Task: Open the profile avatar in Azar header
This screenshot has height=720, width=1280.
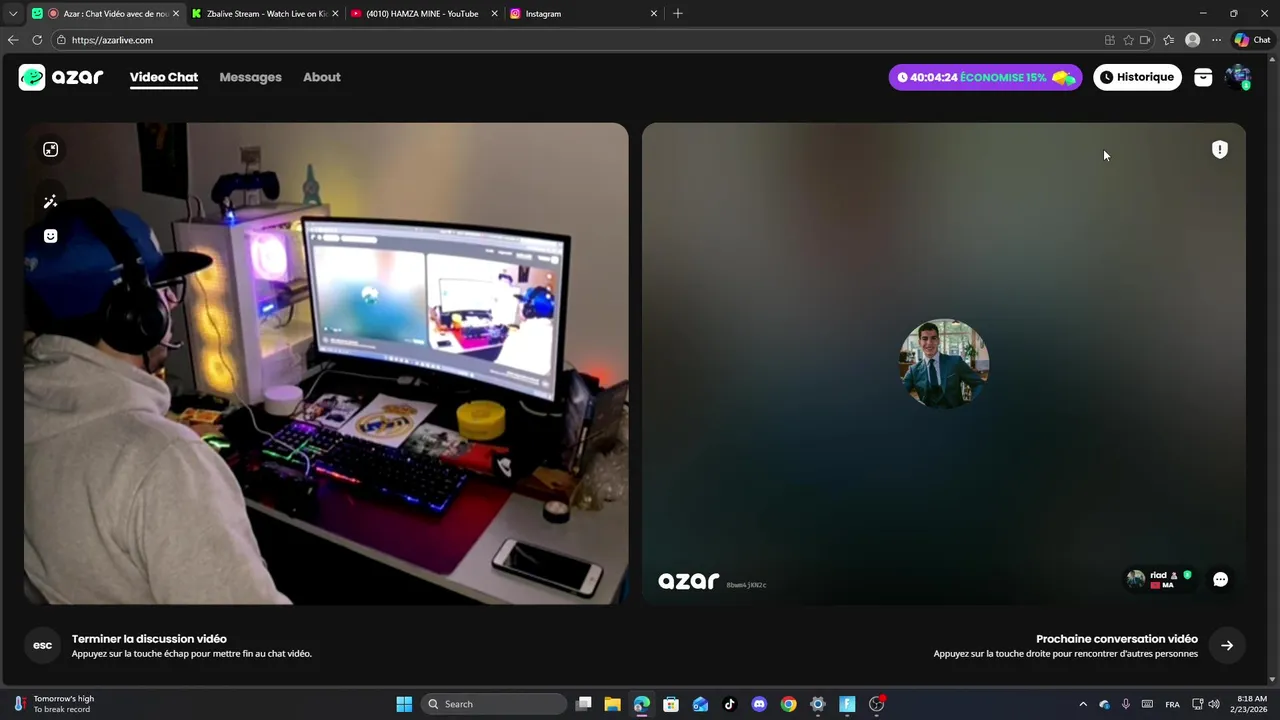Action: (1238, 77)
